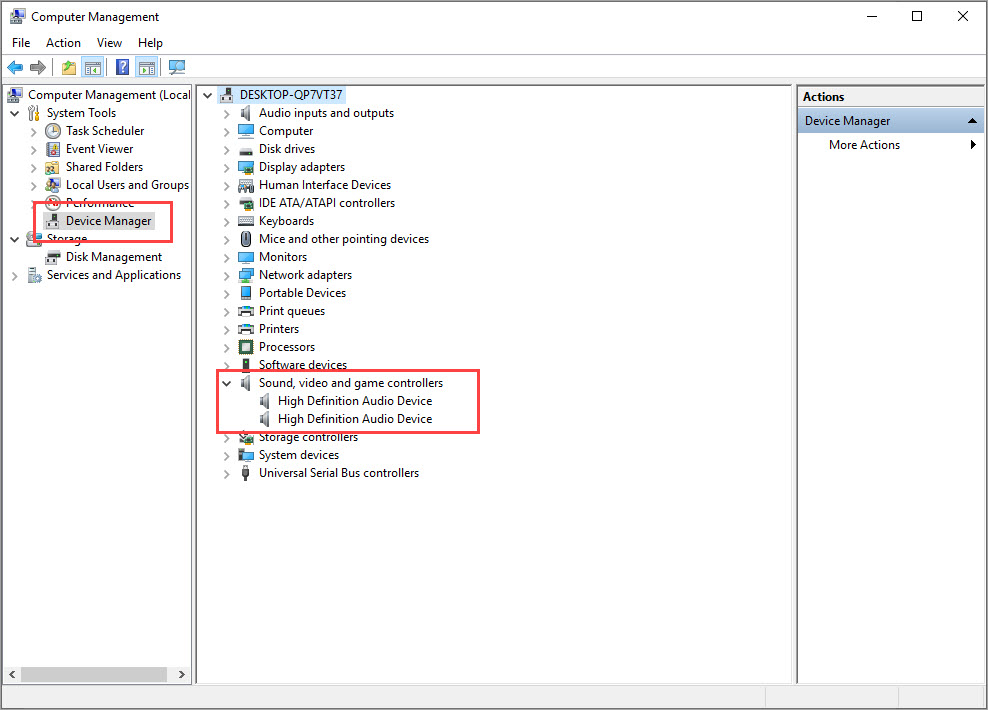Expand the Network adapters category
This screenshot has width=988, height=710.
click(x=227, y=274)
